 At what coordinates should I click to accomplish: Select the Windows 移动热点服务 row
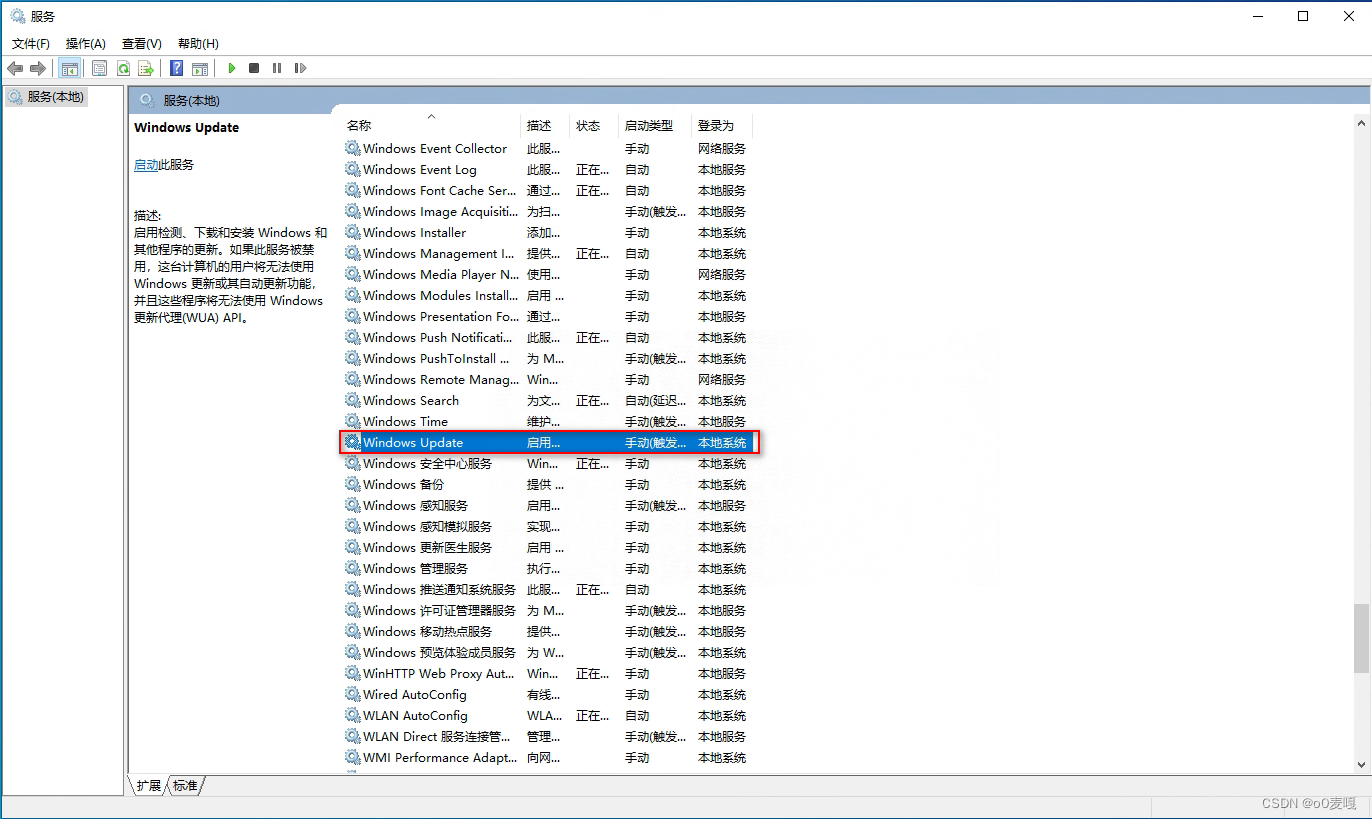tap(546, 631)
